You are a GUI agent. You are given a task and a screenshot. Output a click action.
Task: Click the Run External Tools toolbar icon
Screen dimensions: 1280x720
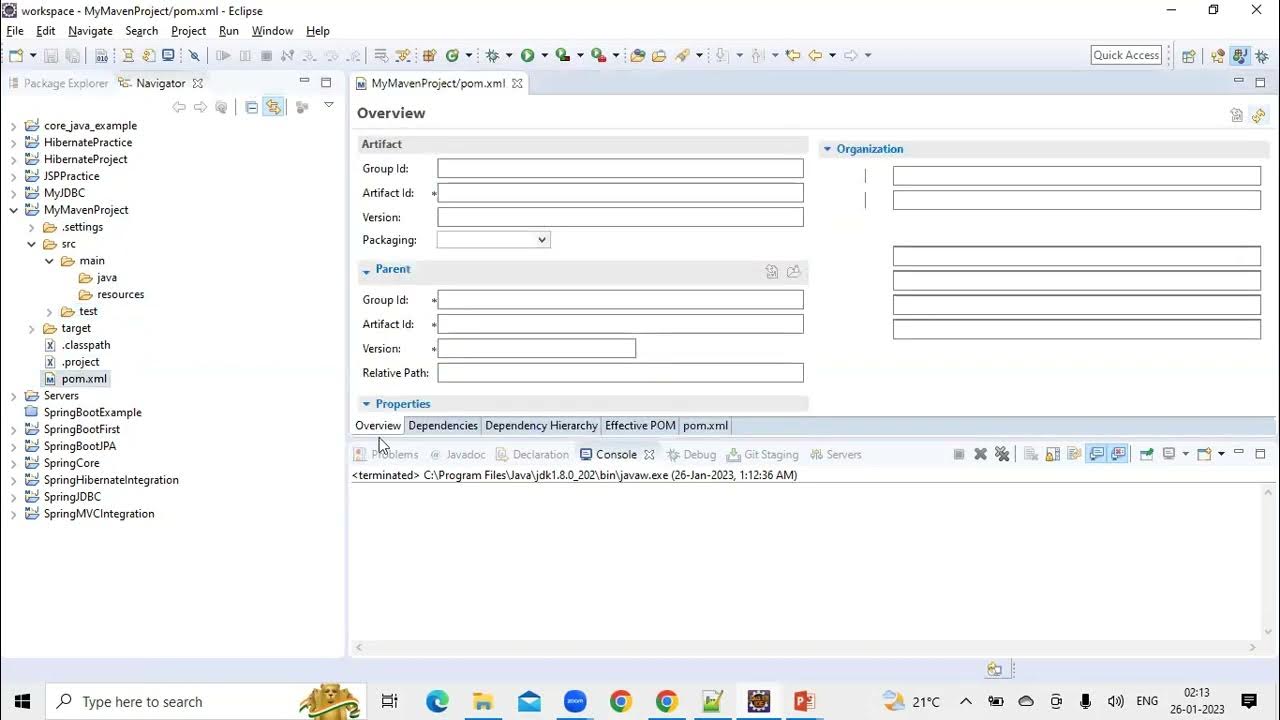598,56
